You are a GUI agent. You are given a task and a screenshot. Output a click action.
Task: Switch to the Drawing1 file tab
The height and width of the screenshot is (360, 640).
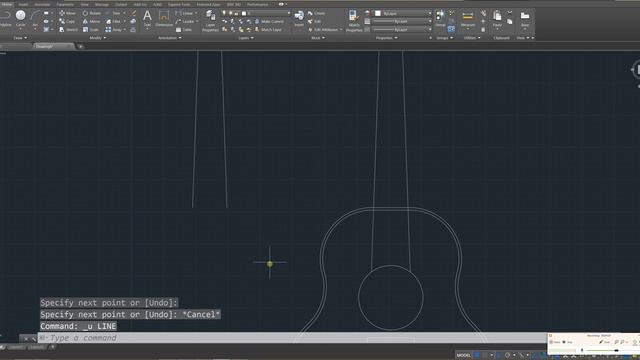point(53,47)
